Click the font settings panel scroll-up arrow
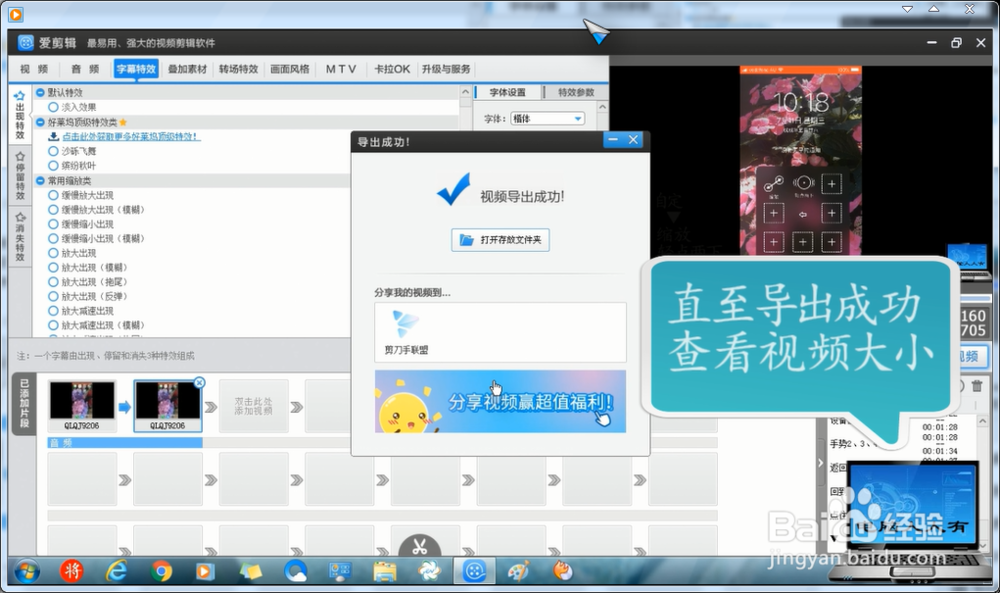Screen dimensions: 1000x593 602,107
